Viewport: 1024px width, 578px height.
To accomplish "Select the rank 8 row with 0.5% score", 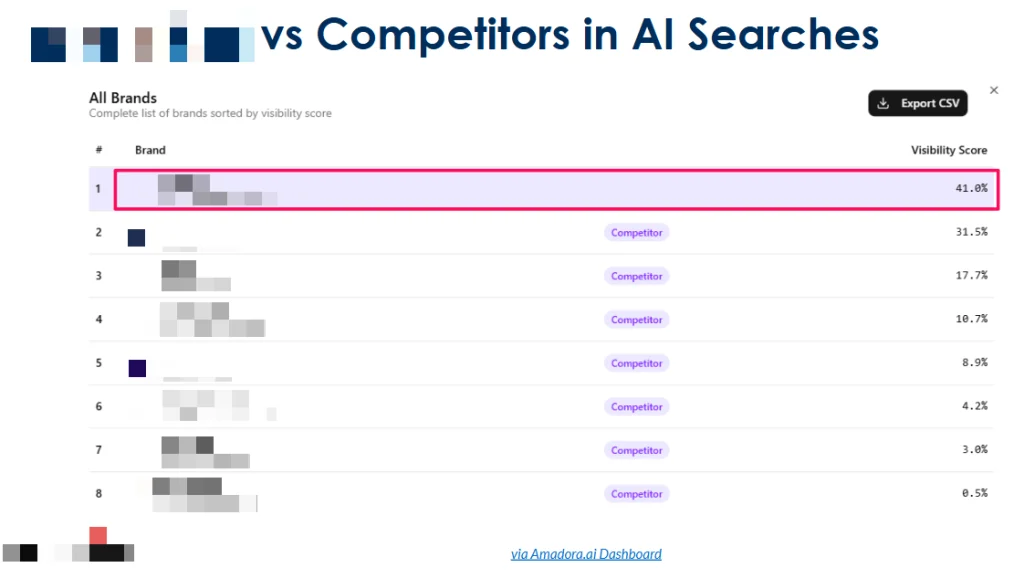I will point(541,494).
